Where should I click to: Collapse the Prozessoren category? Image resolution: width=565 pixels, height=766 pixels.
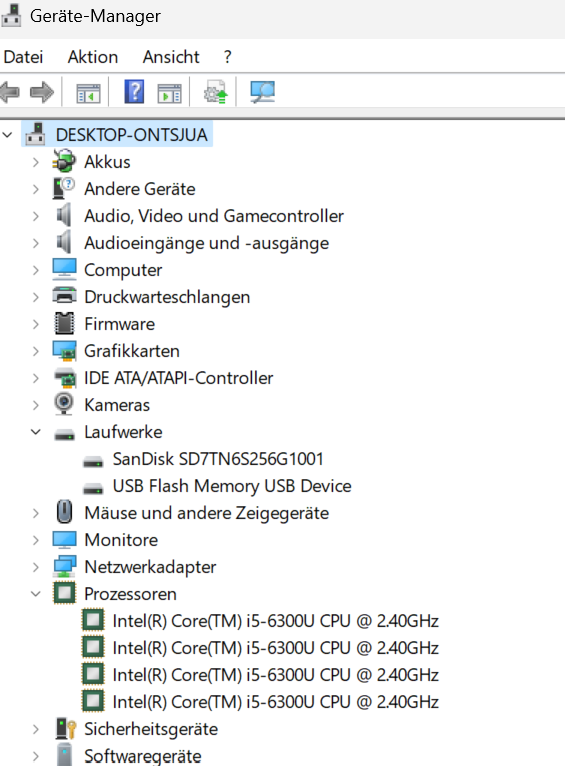pos(36,594)
